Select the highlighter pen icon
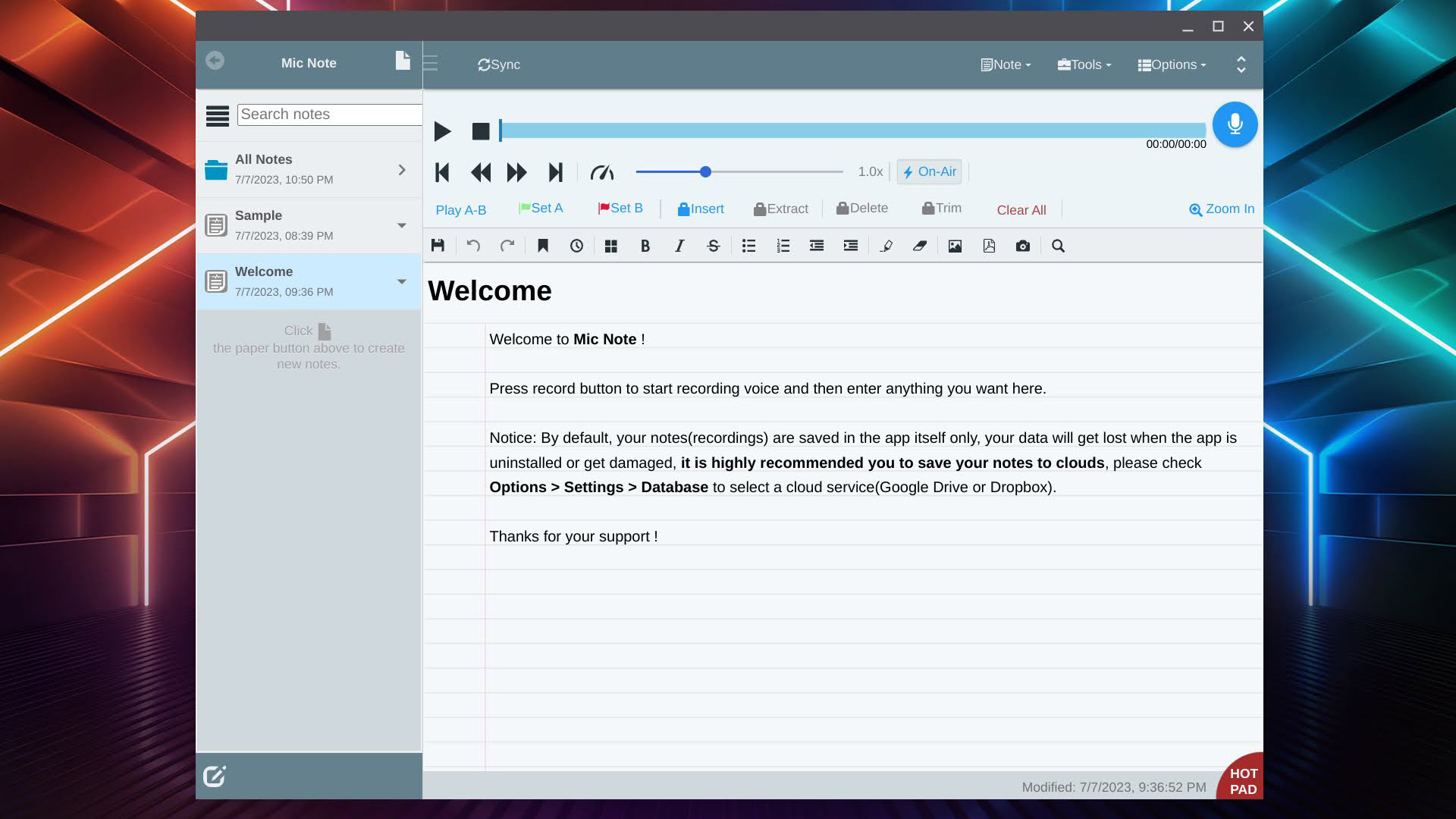The image size is (1456, 819). click(886, 246)
